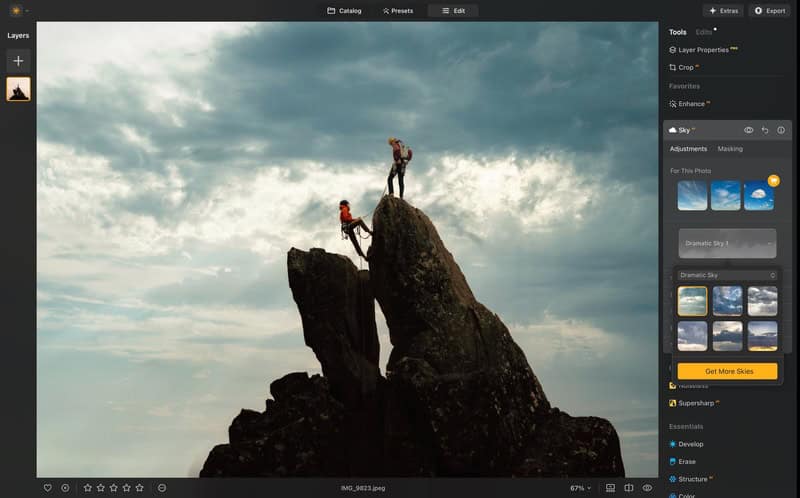
Task: Open the Supersharp tool
Action: [697, 403]
